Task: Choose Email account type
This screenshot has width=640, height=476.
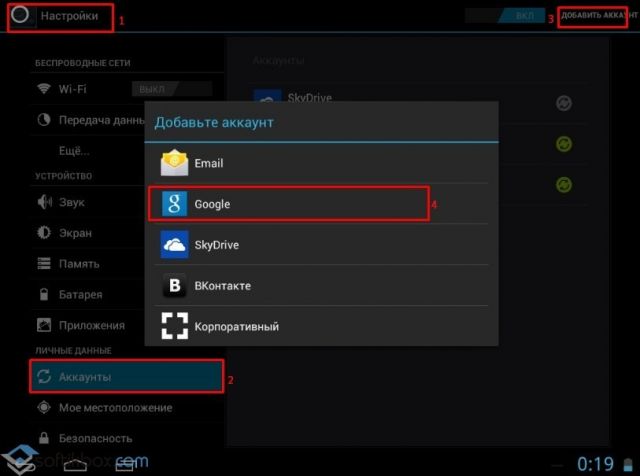Action: [x=321, y=163]
